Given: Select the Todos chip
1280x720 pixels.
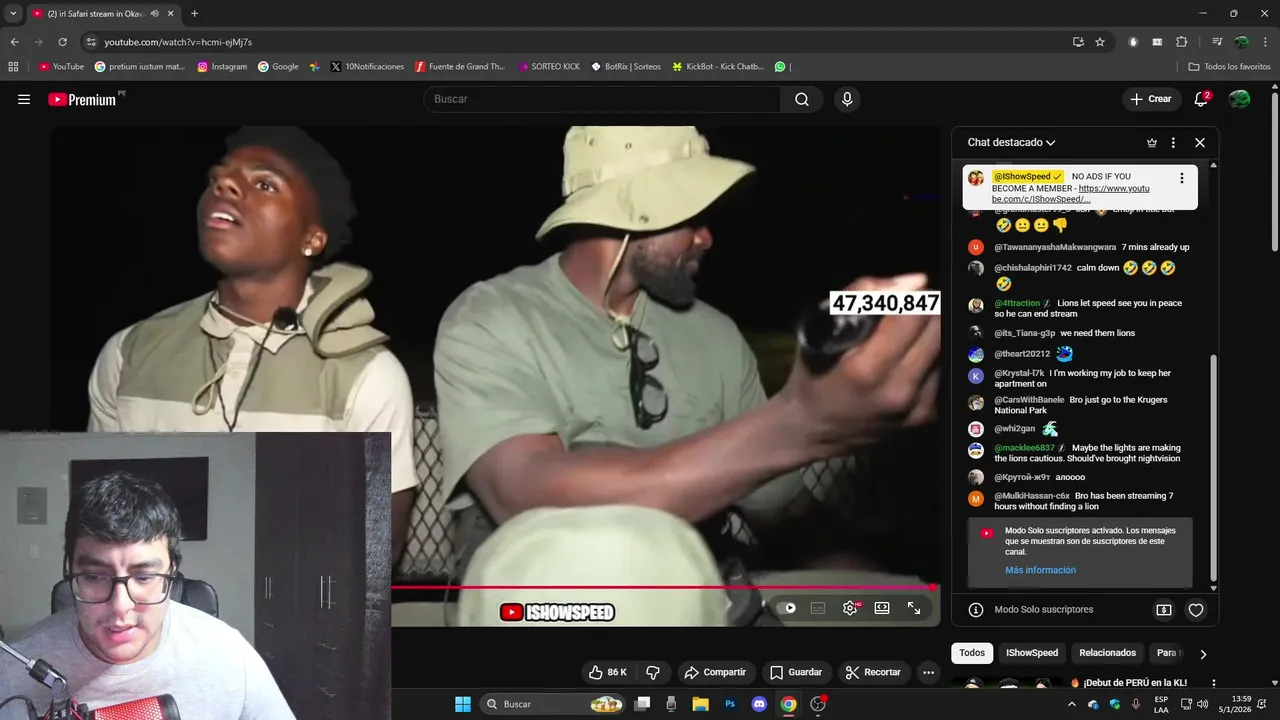Looking at the screenshot, I should point(972,653).
